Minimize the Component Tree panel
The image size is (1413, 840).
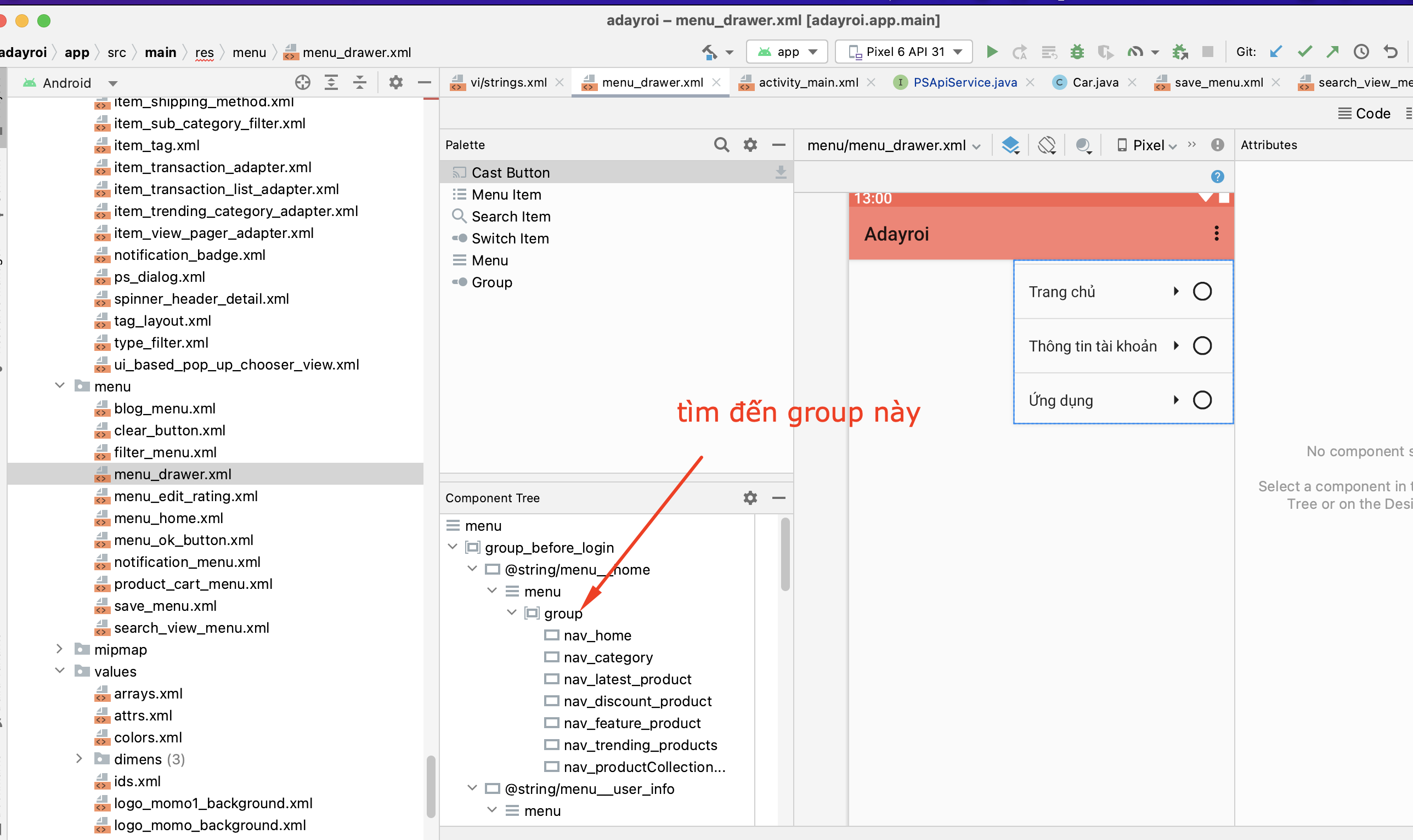(778, 497)
